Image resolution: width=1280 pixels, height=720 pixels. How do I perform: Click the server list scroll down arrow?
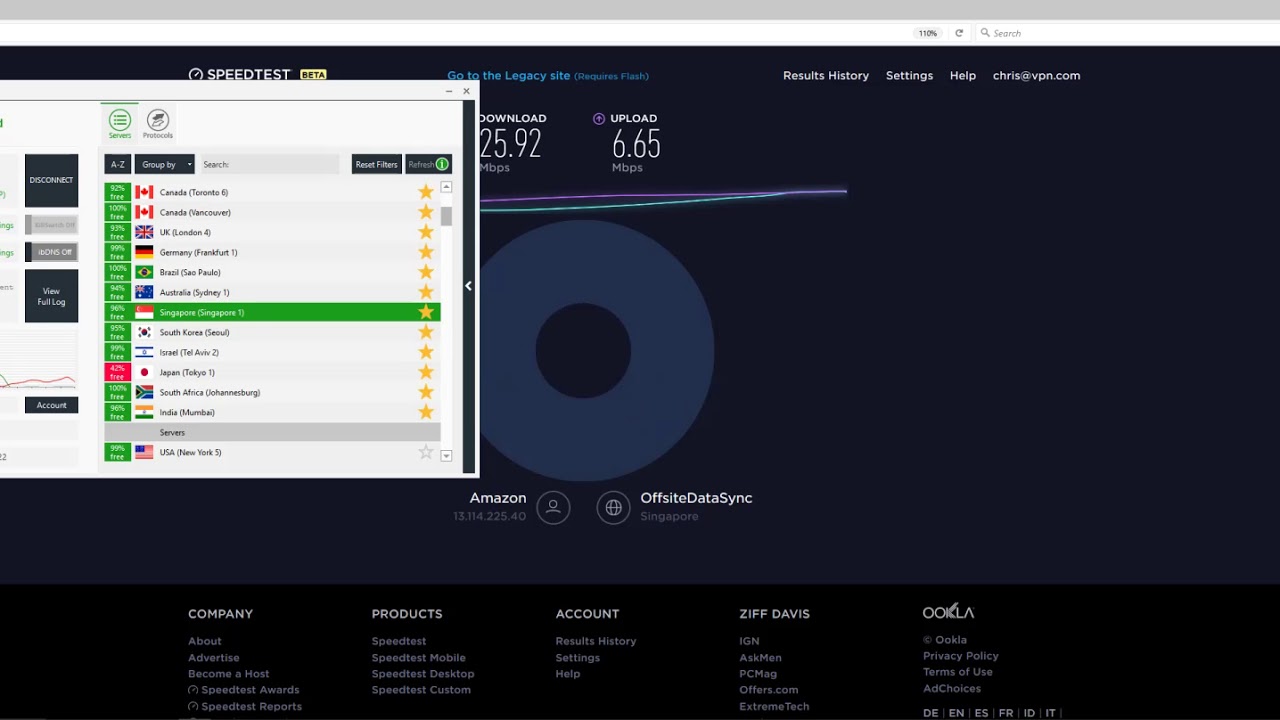[x=446, y=455]
